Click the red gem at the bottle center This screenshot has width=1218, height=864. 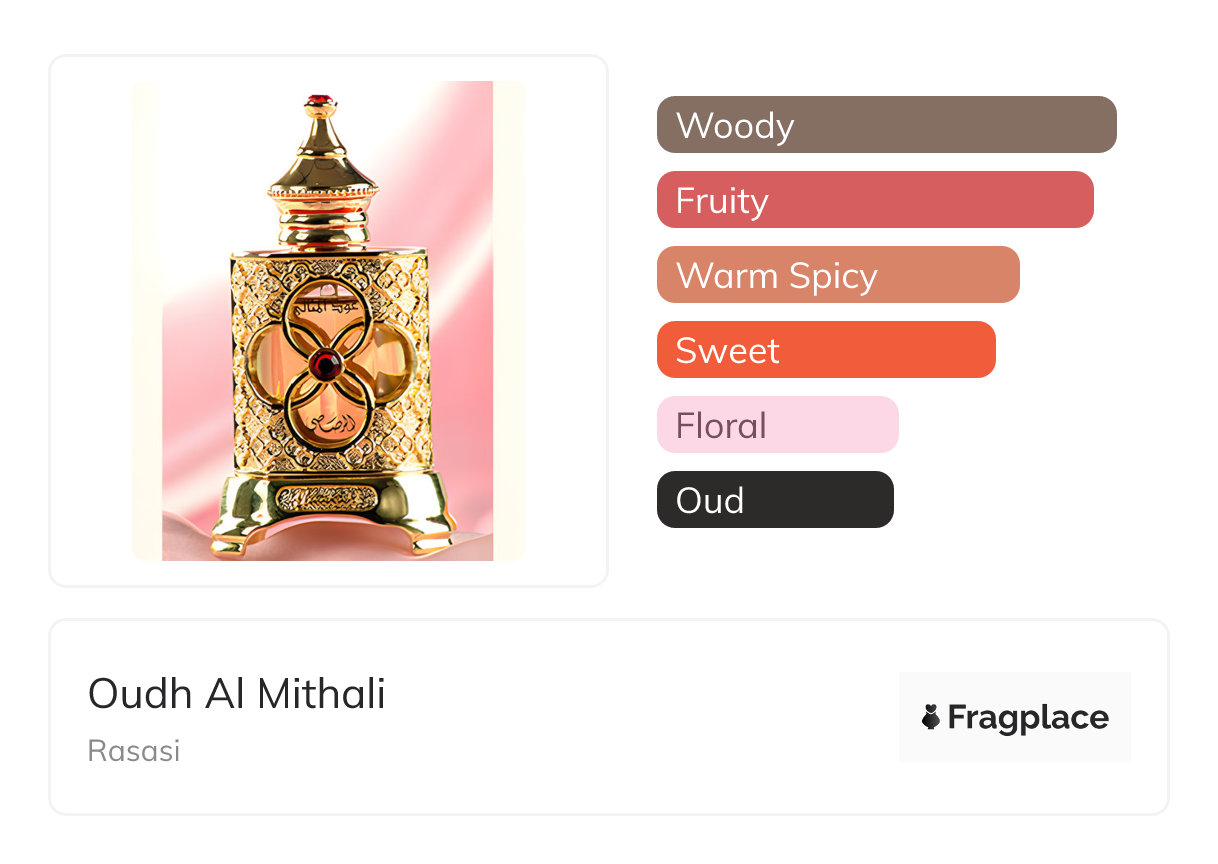[x=323, y=366]
